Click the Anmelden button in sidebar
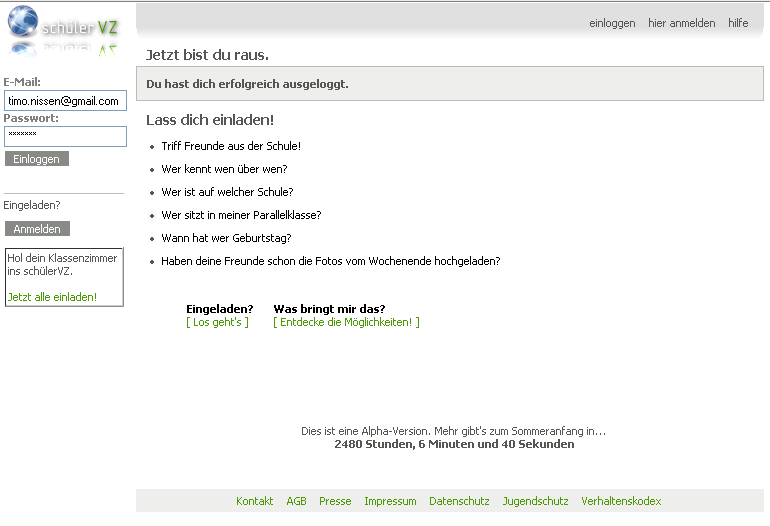The width and height of the screenshot is (770, 526). click(x=37, y=228)
